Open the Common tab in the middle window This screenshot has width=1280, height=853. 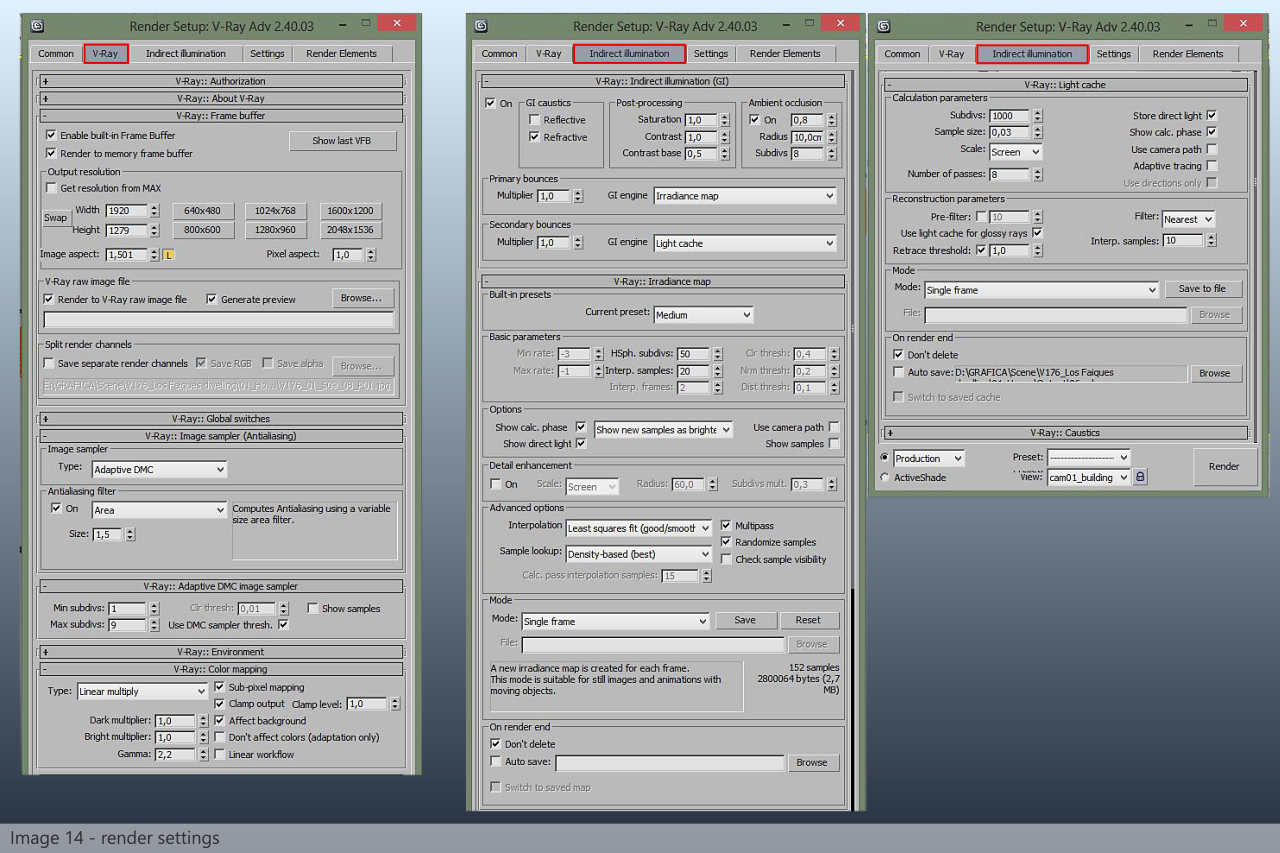click(499, 54)
